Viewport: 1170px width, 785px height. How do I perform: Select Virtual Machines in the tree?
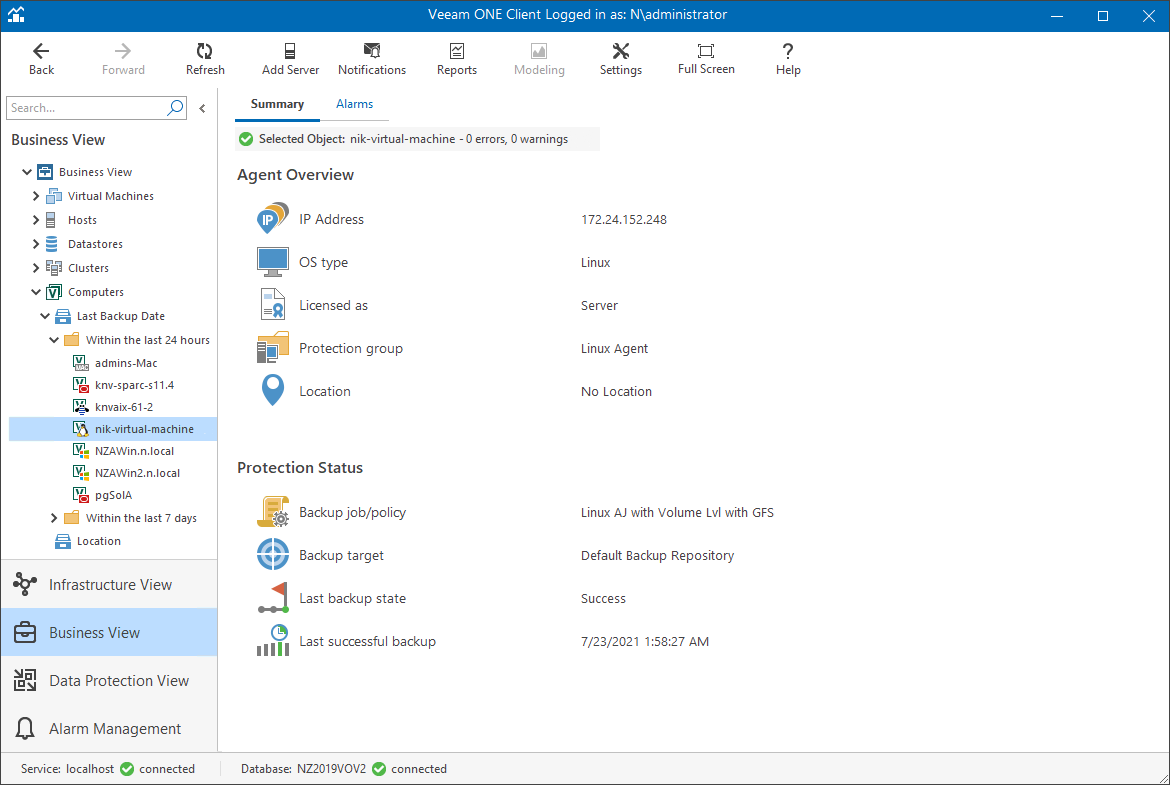click(110, 196)
